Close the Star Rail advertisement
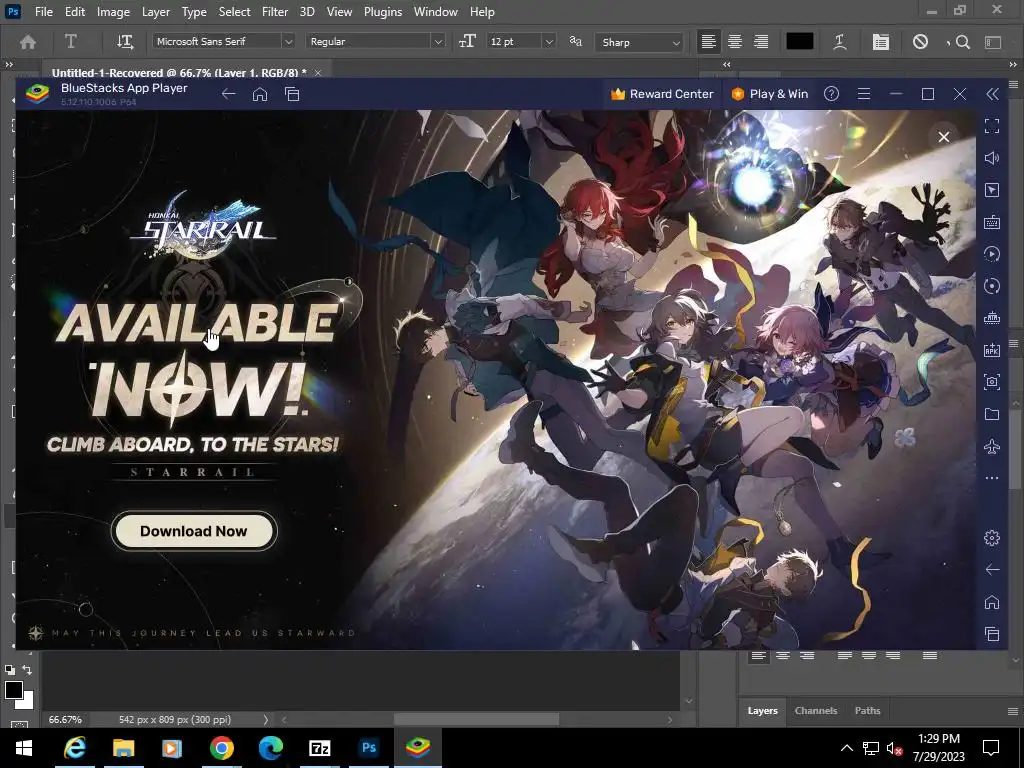 pos(944,137)
